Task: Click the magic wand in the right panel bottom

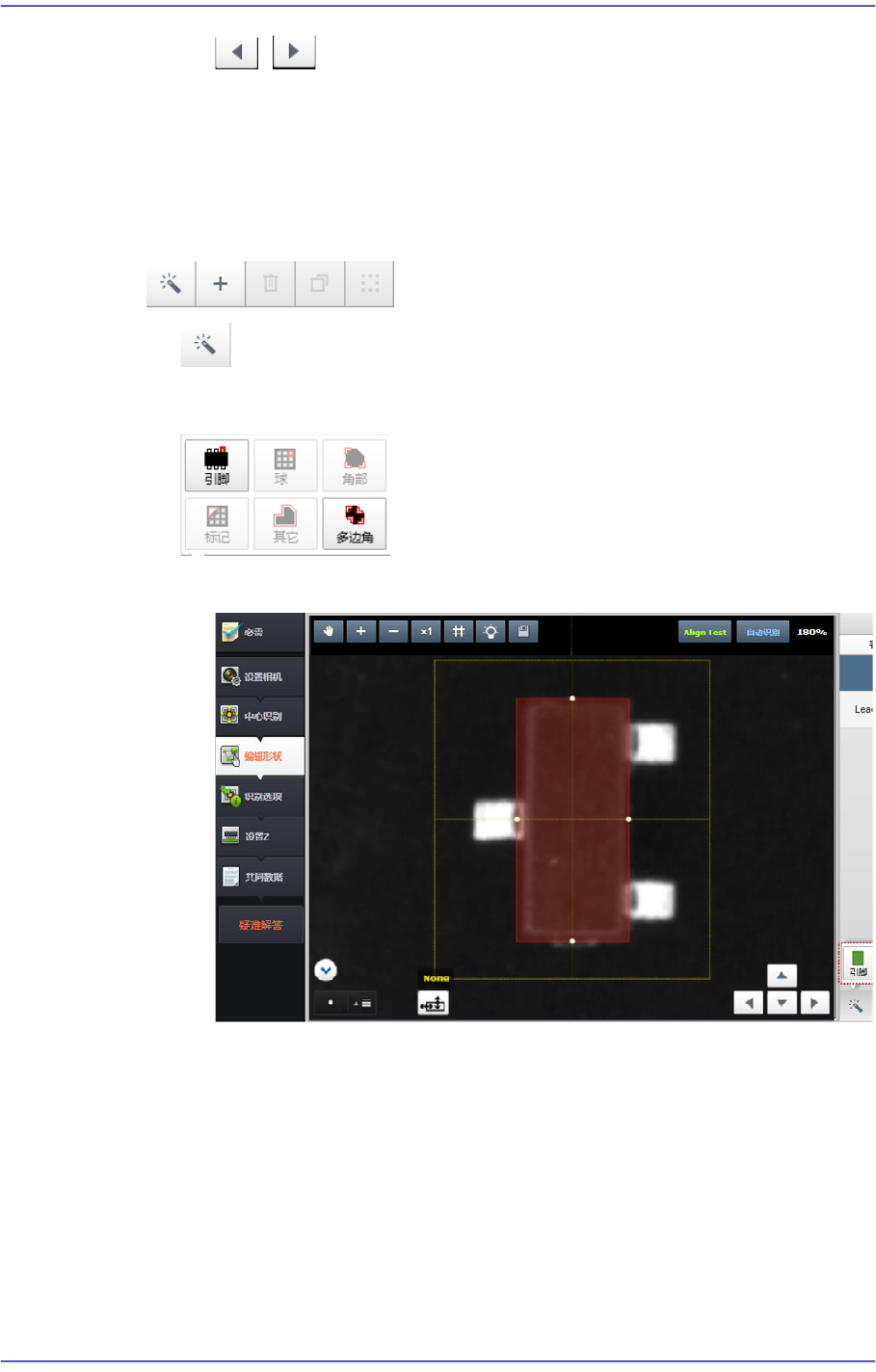Action: coord(856,1006)
